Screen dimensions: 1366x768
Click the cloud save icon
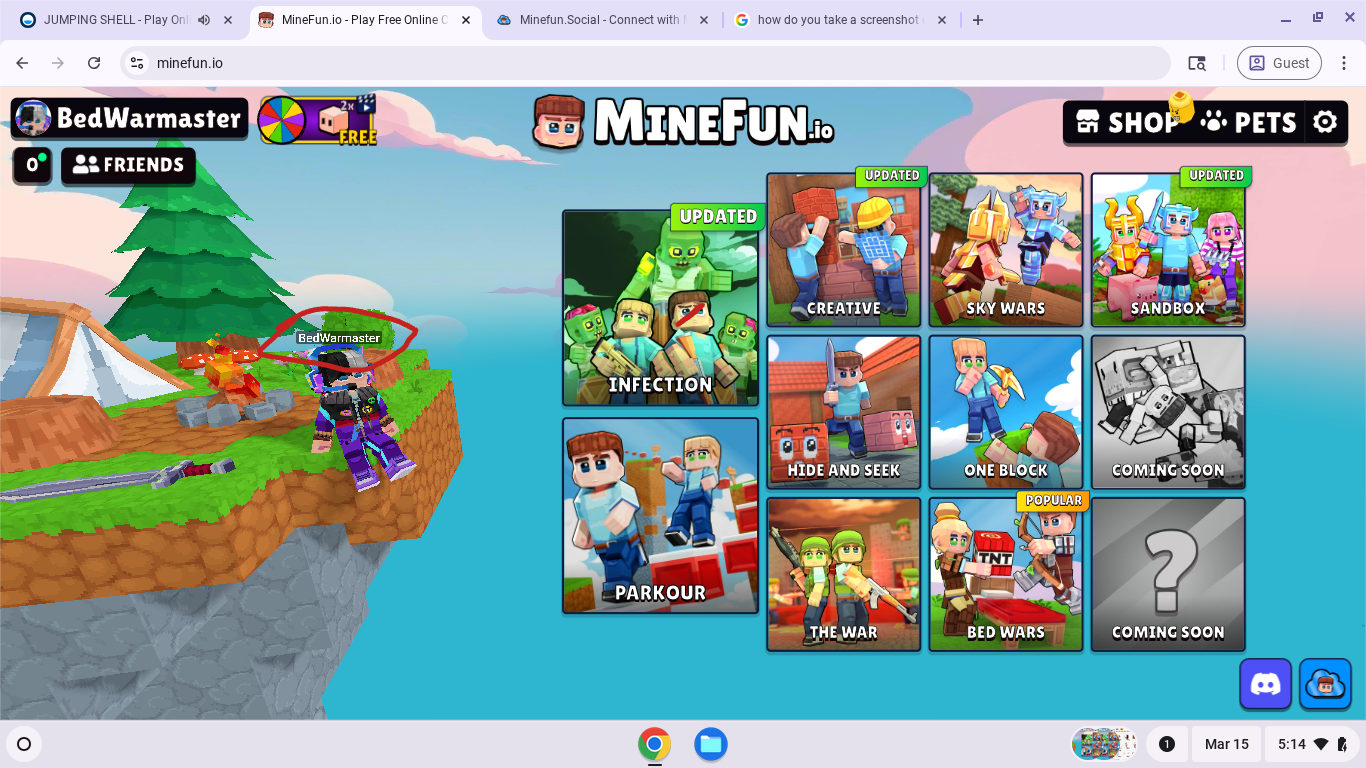pyautogui.click(x=1325, y=684)
